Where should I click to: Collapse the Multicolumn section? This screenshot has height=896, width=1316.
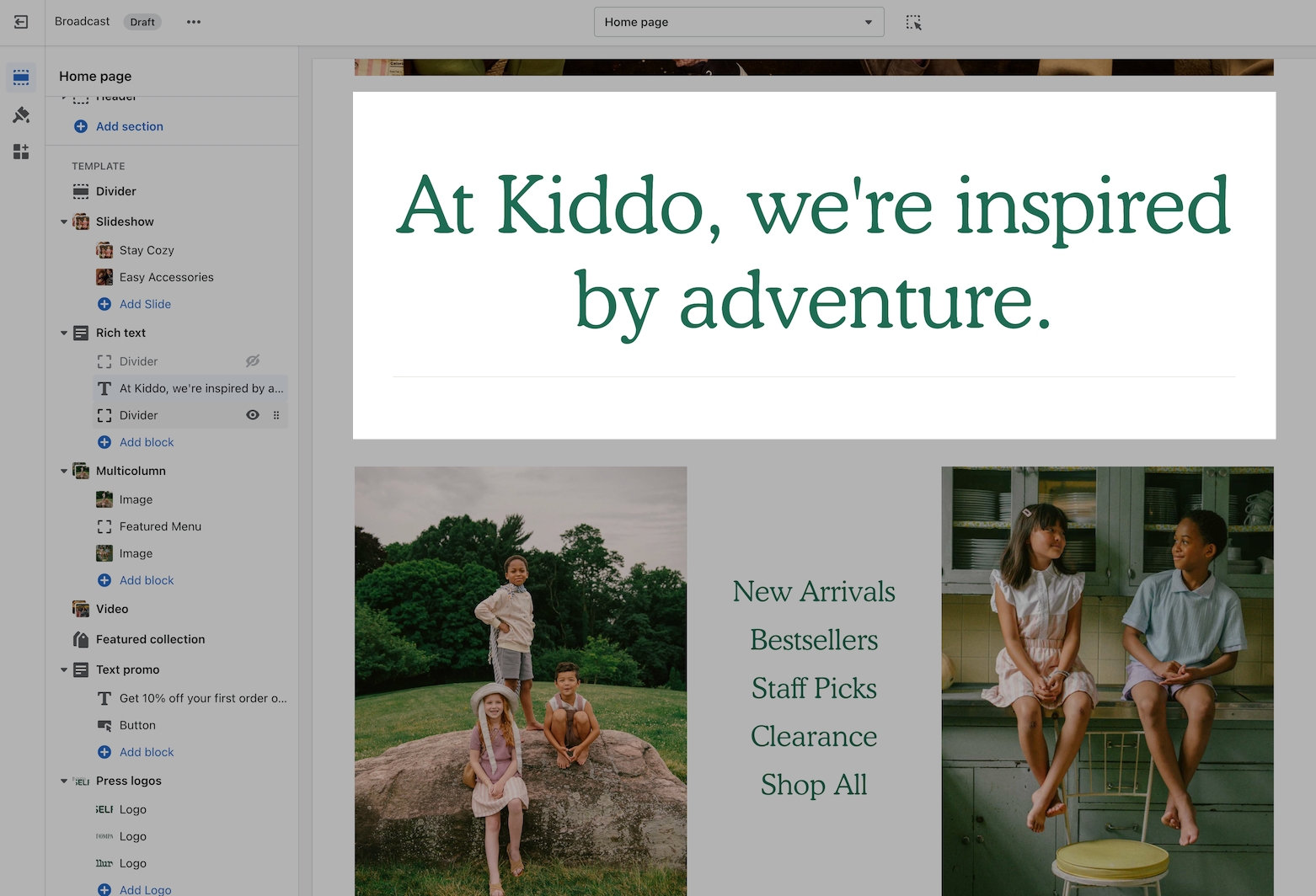[x=64, y=472]
